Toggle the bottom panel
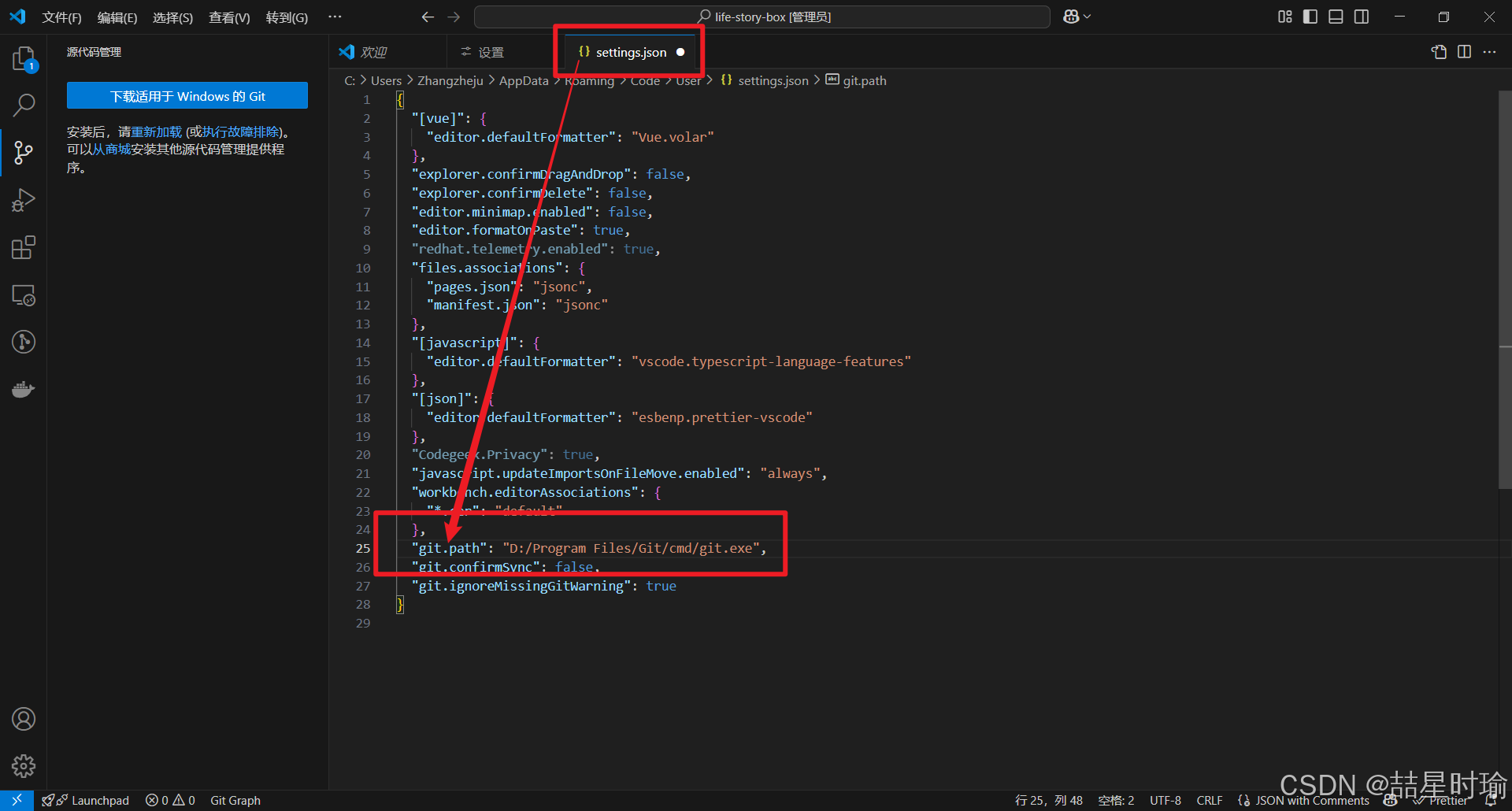This screenshot has height=811, width=1512. point(1336,17)
